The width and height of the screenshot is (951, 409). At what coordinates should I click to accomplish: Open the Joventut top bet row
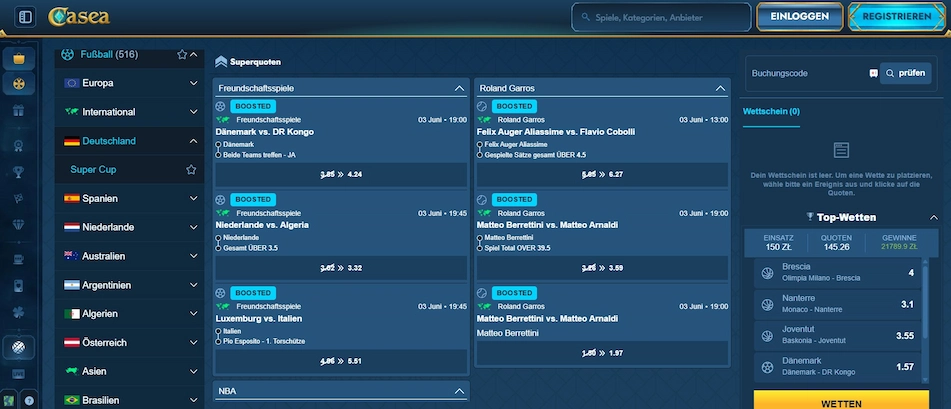click(x=837, y=335)
